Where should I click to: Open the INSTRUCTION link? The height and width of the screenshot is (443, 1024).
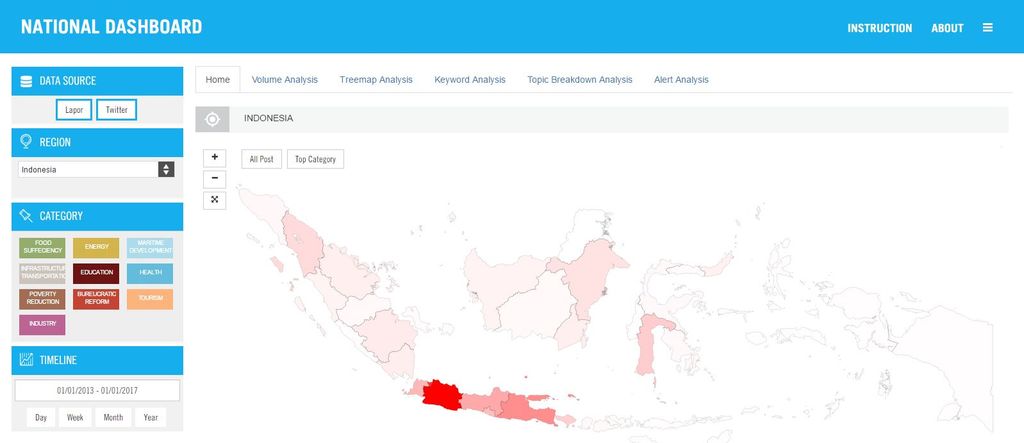pyautogui.click(x=880, y=28)
